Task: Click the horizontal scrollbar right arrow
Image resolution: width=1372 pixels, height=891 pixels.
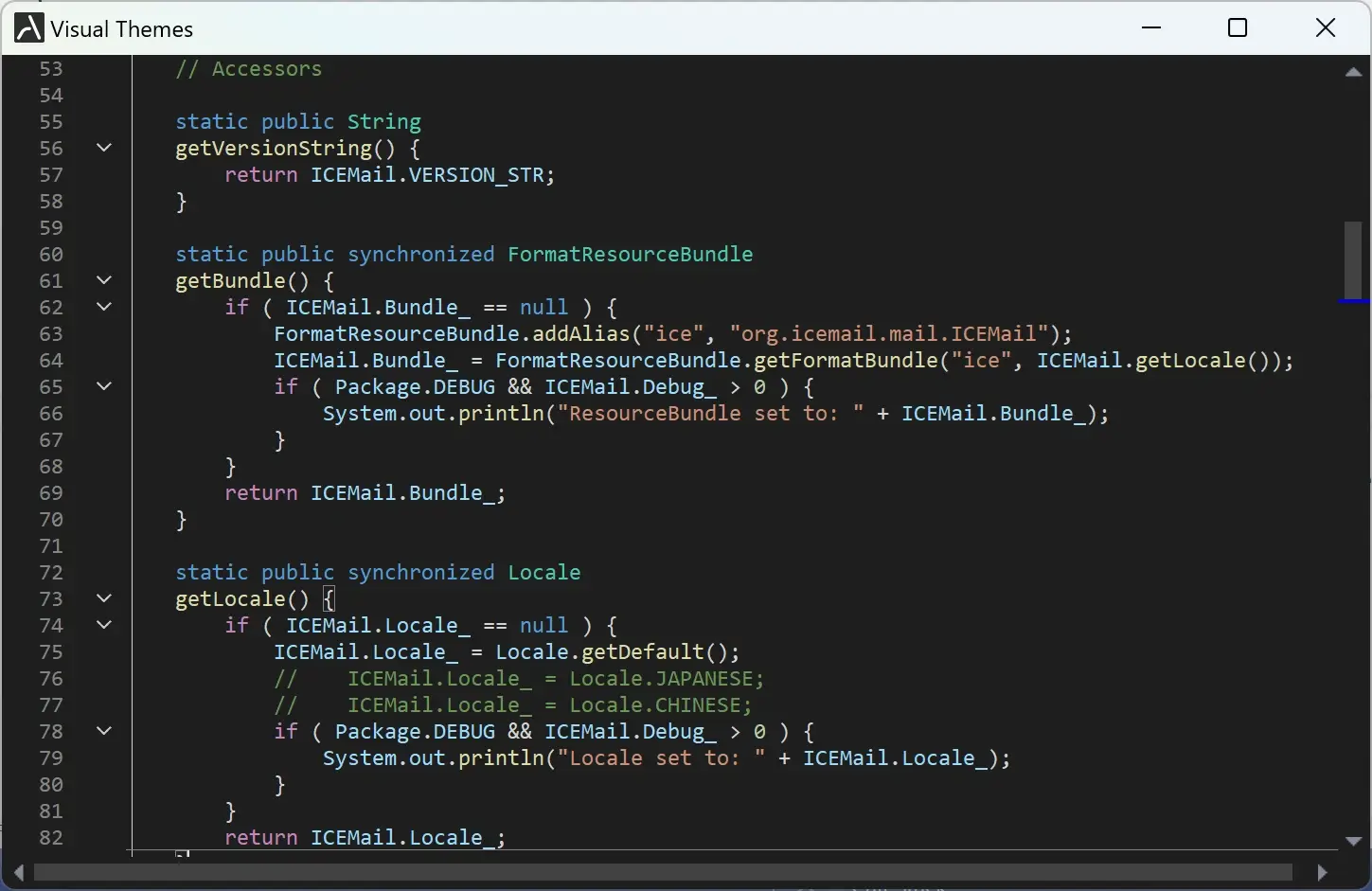Action: click(1322, 872)
